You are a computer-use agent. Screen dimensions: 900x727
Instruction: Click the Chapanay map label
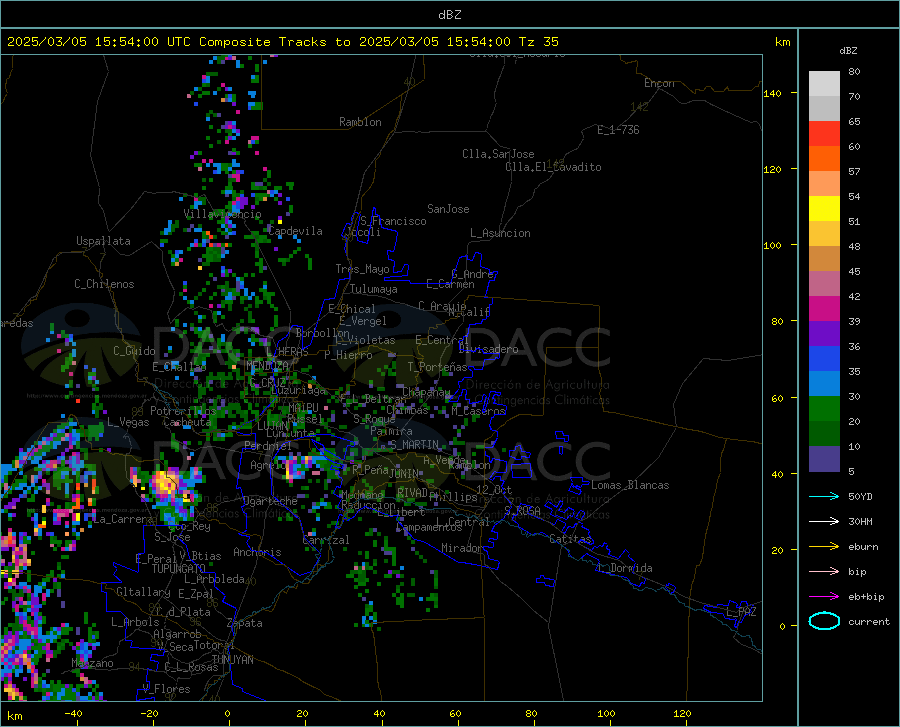point(426,392)
